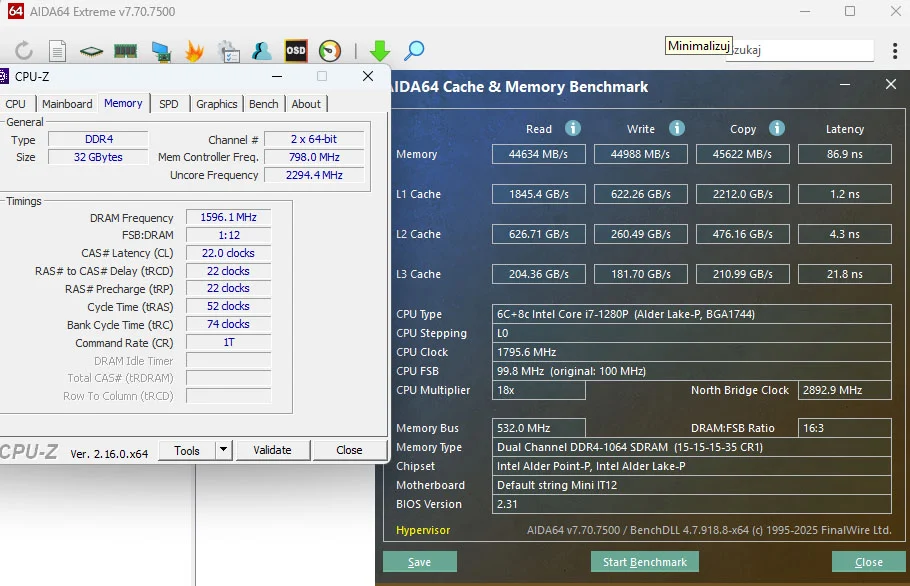The image size is (910, 586).
Task: Save the benchmark results
Action: tap(420, 562)
